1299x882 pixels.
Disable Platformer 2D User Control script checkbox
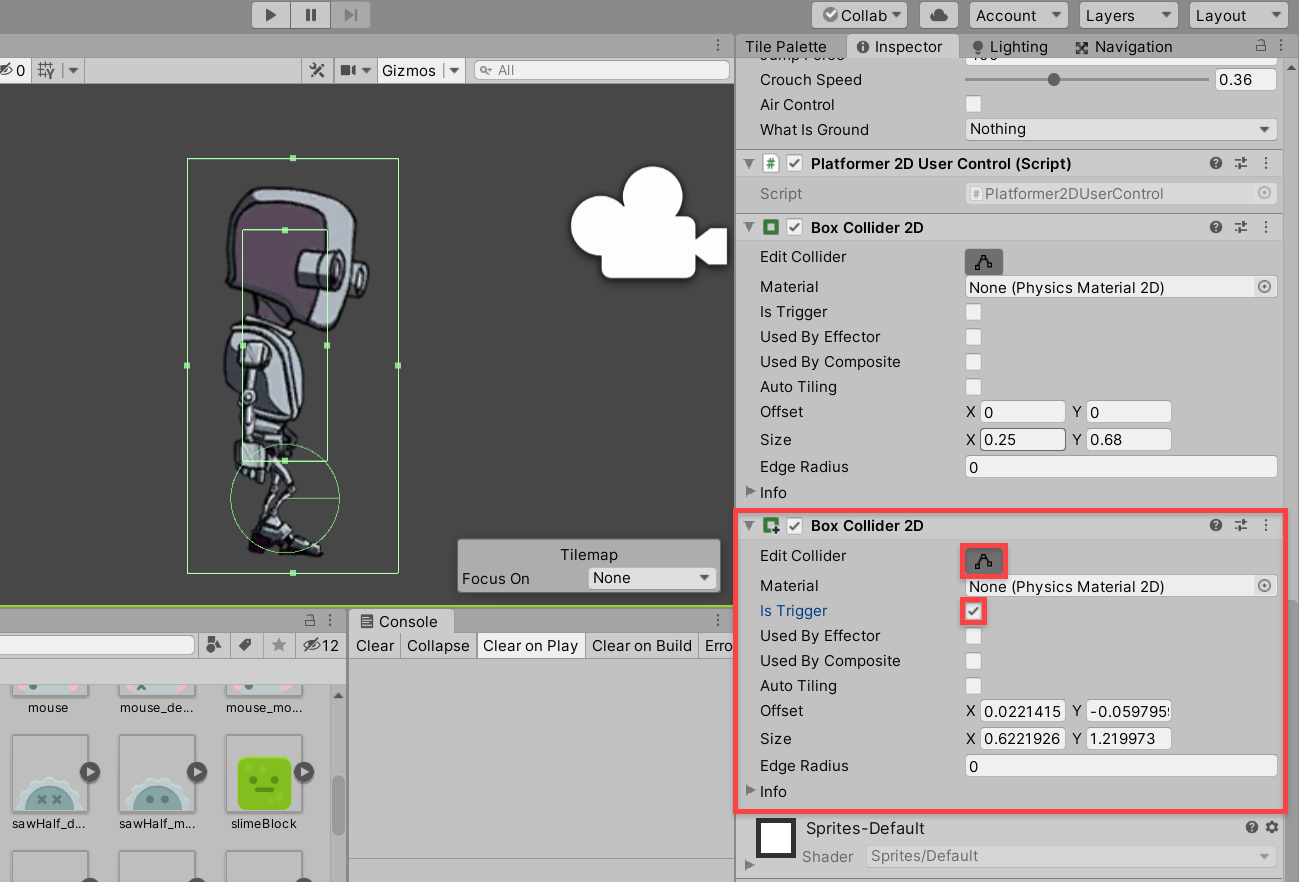(795, 163)
